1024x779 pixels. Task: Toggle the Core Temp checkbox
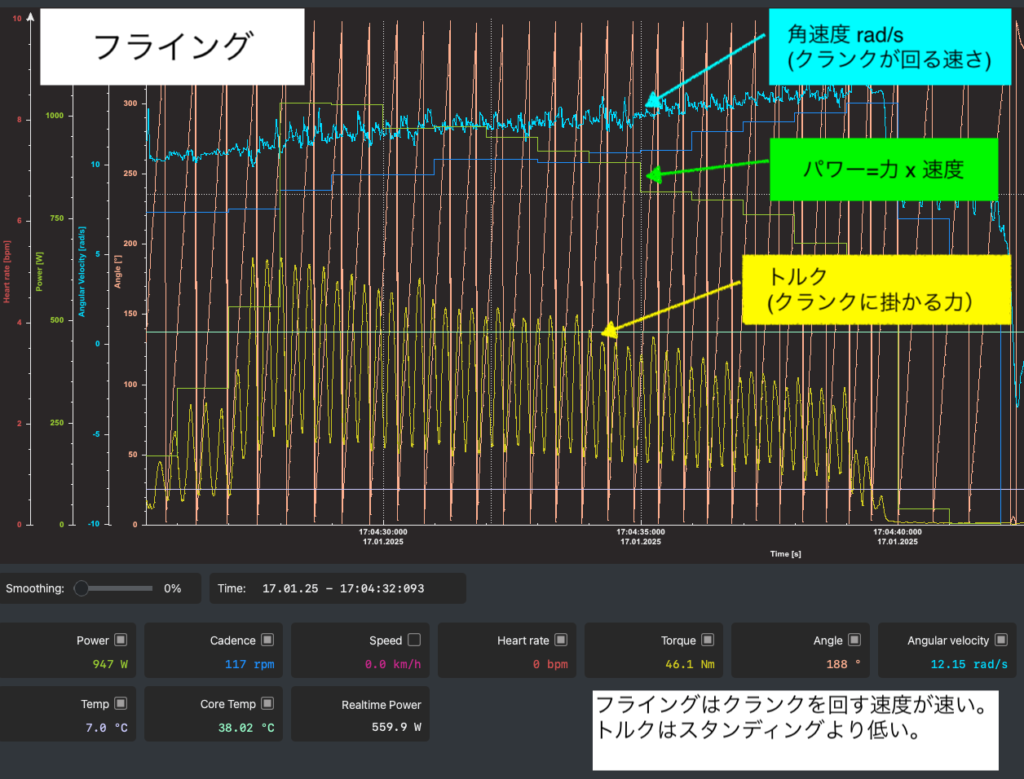tap(267, 704)
